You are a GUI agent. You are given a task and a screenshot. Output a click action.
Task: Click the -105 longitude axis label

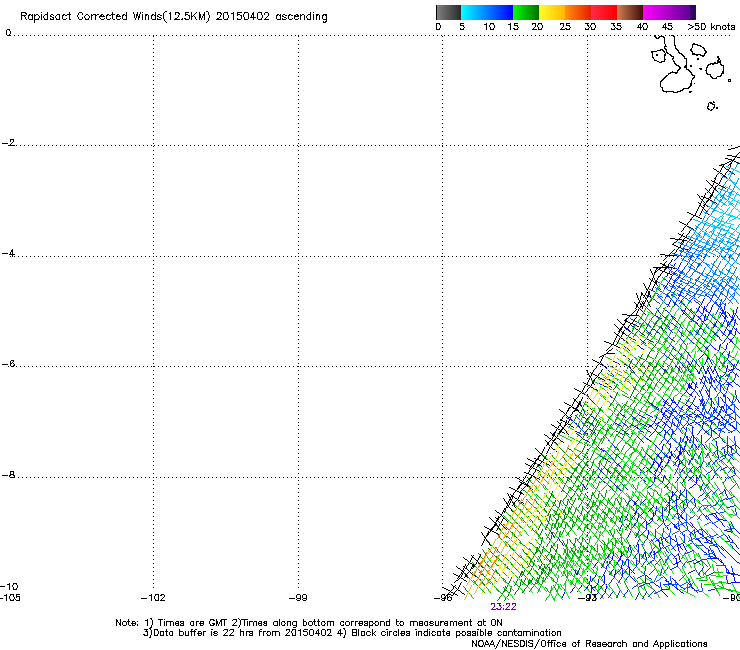click(x=10, y=598)
